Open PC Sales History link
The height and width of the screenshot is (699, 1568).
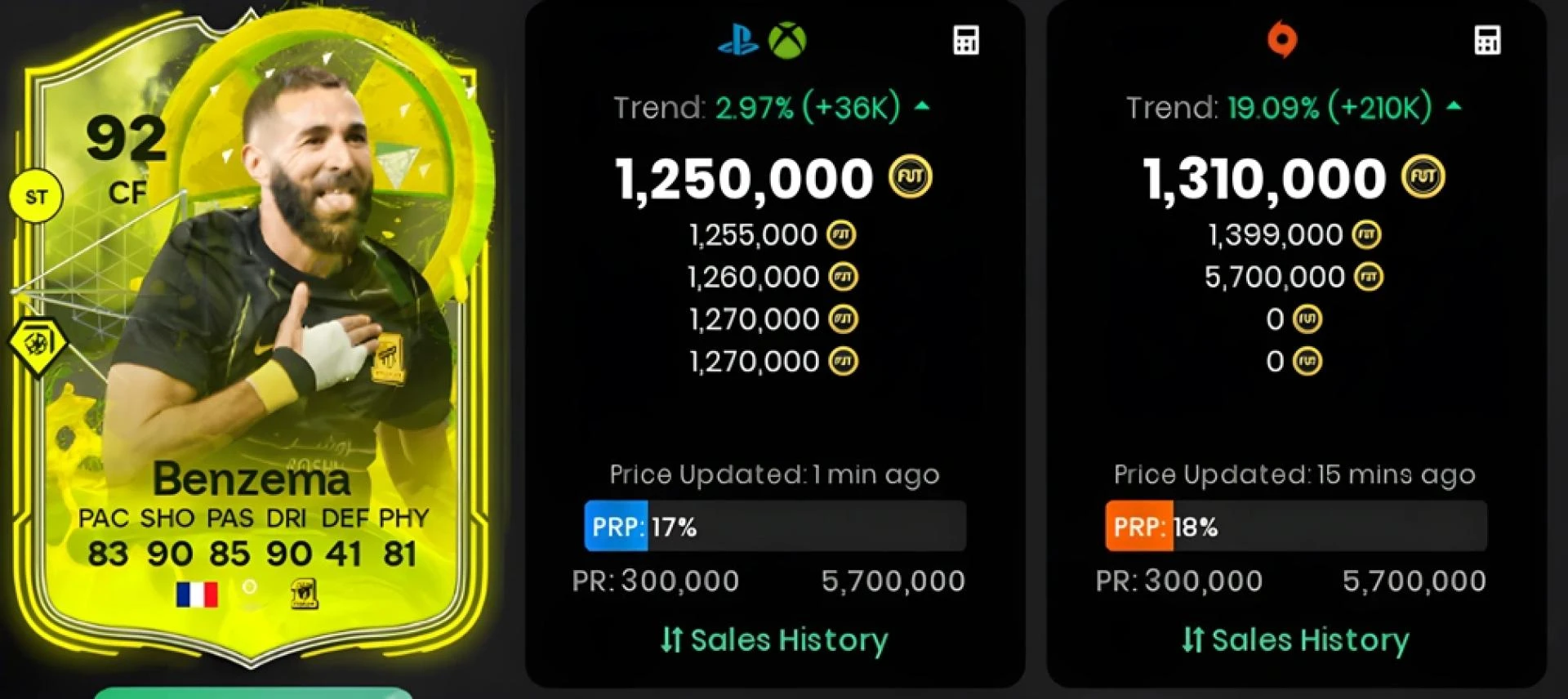[x=1295, y=639]
